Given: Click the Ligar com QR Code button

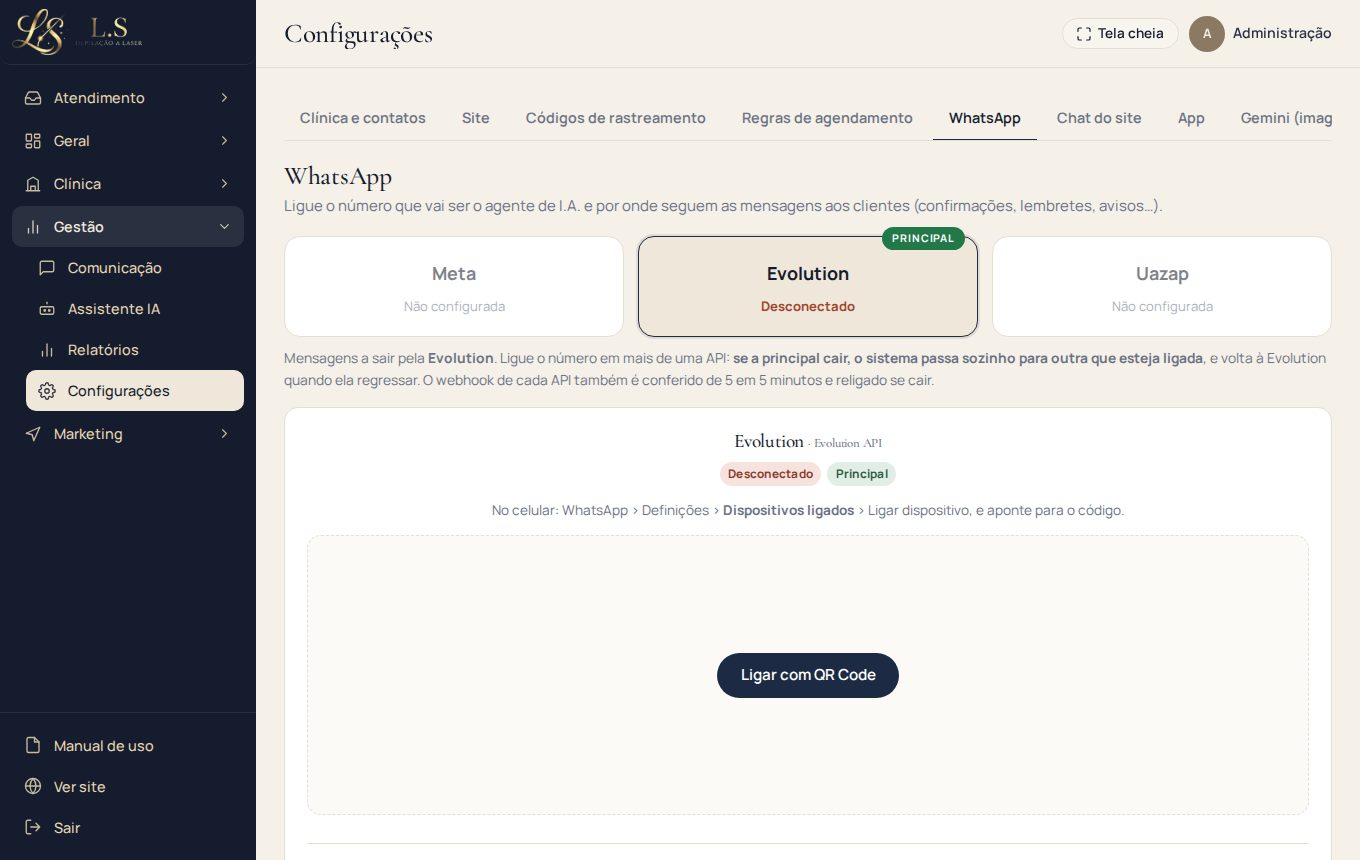Looking at the screenshot, I should 808,675.
